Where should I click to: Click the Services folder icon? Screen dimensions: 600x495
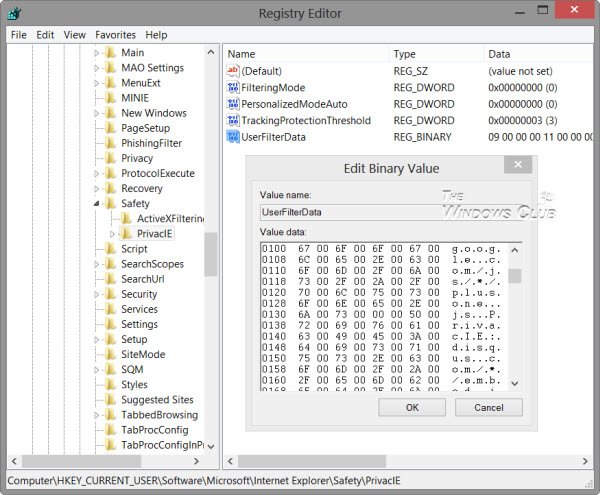tap(111, 309)
